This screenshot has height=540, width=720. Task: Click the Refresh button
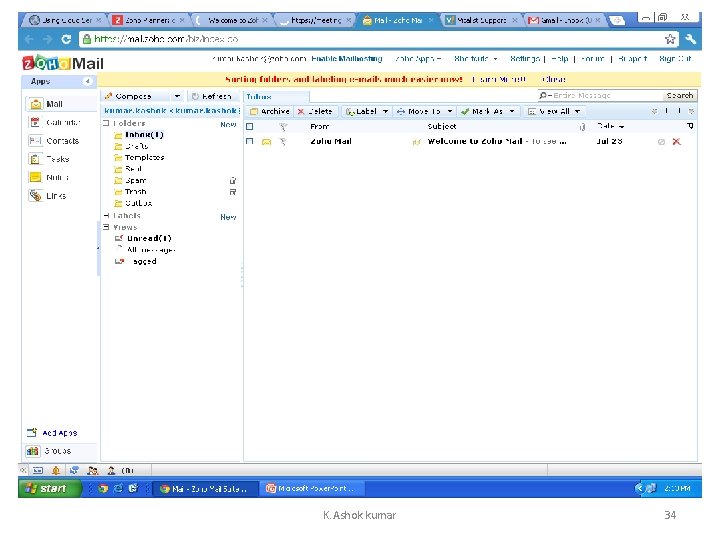pyautogui.click(x=212, y=96)
